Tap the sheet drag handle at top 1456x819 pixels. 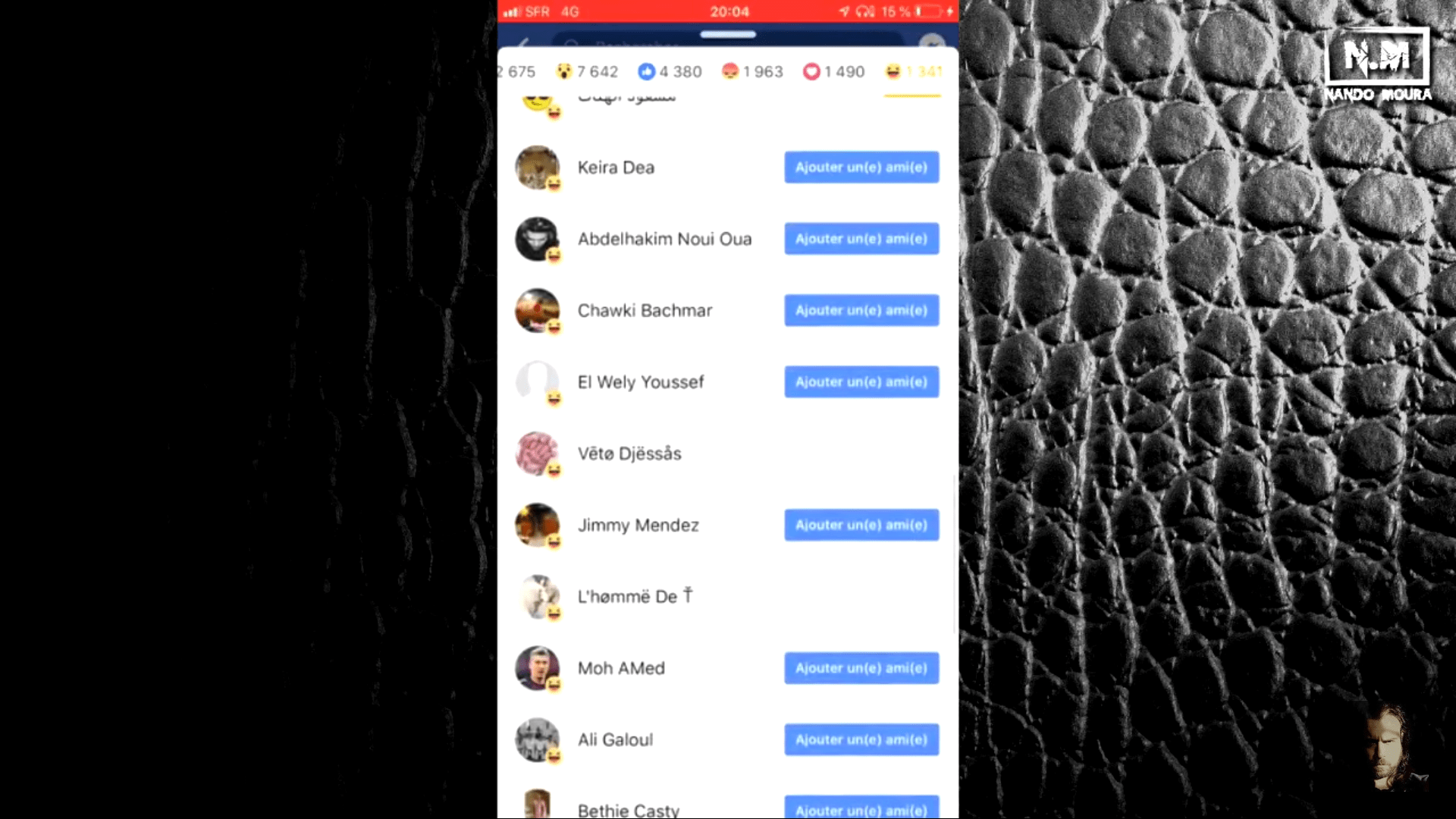(728, 34)
